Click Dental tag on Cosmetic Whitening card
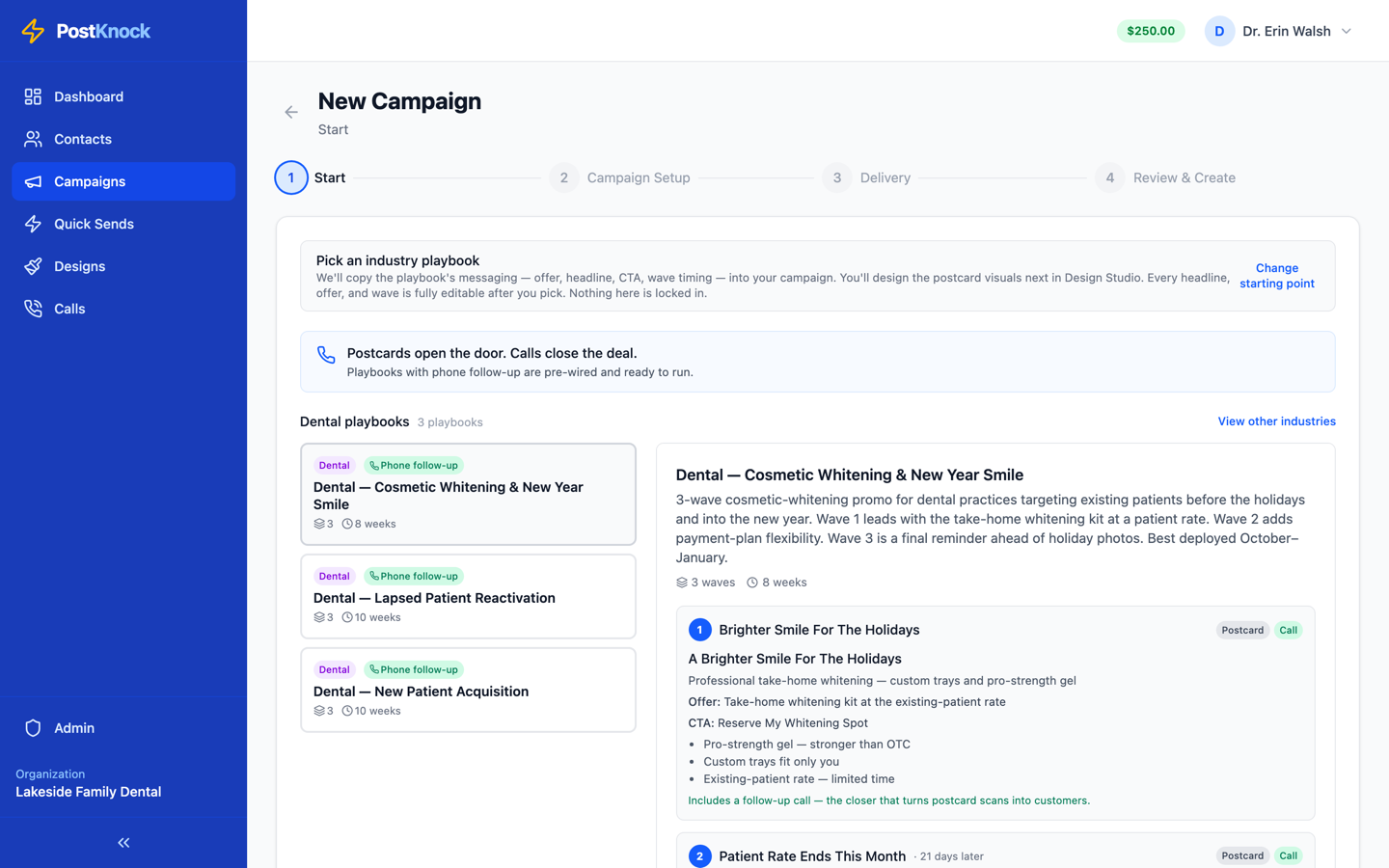Screen dimensions: 1389x868 [x=335, y=465]
